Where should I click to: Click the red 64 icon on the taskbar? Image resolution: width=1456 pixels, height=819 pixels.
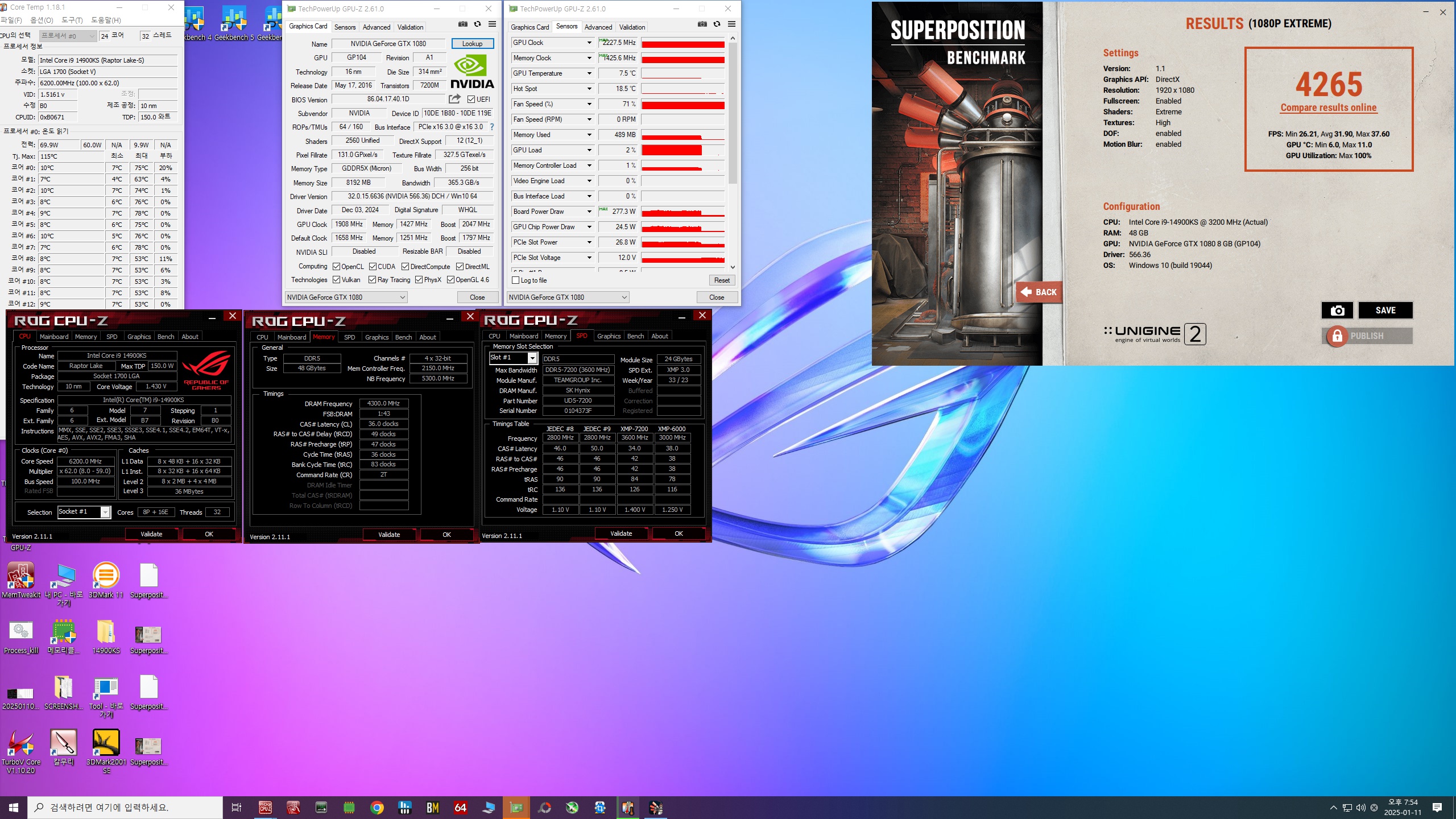click(460, 808)
